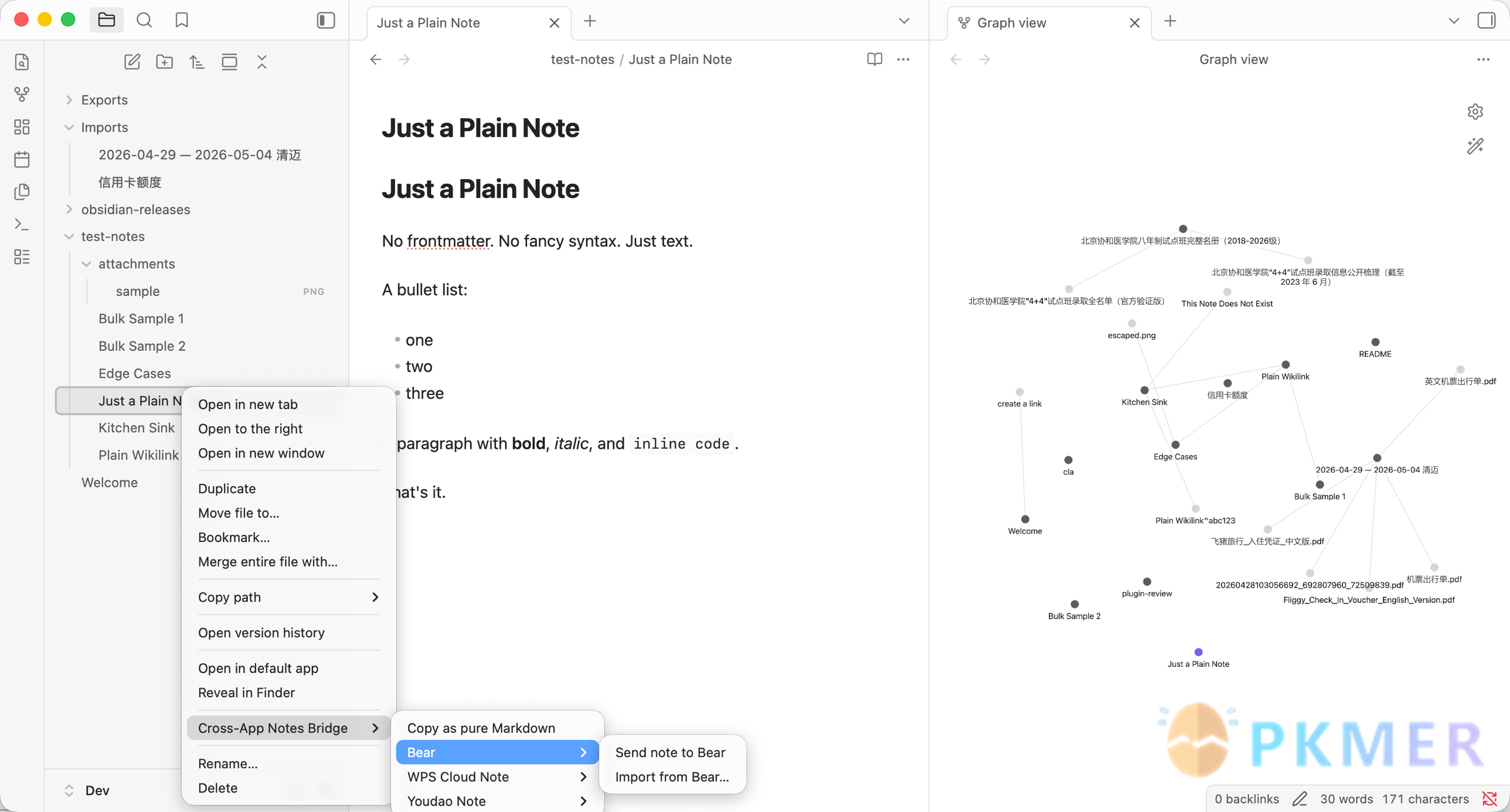Add new tab beside Just a Plain Note

[x=590, y=21]
